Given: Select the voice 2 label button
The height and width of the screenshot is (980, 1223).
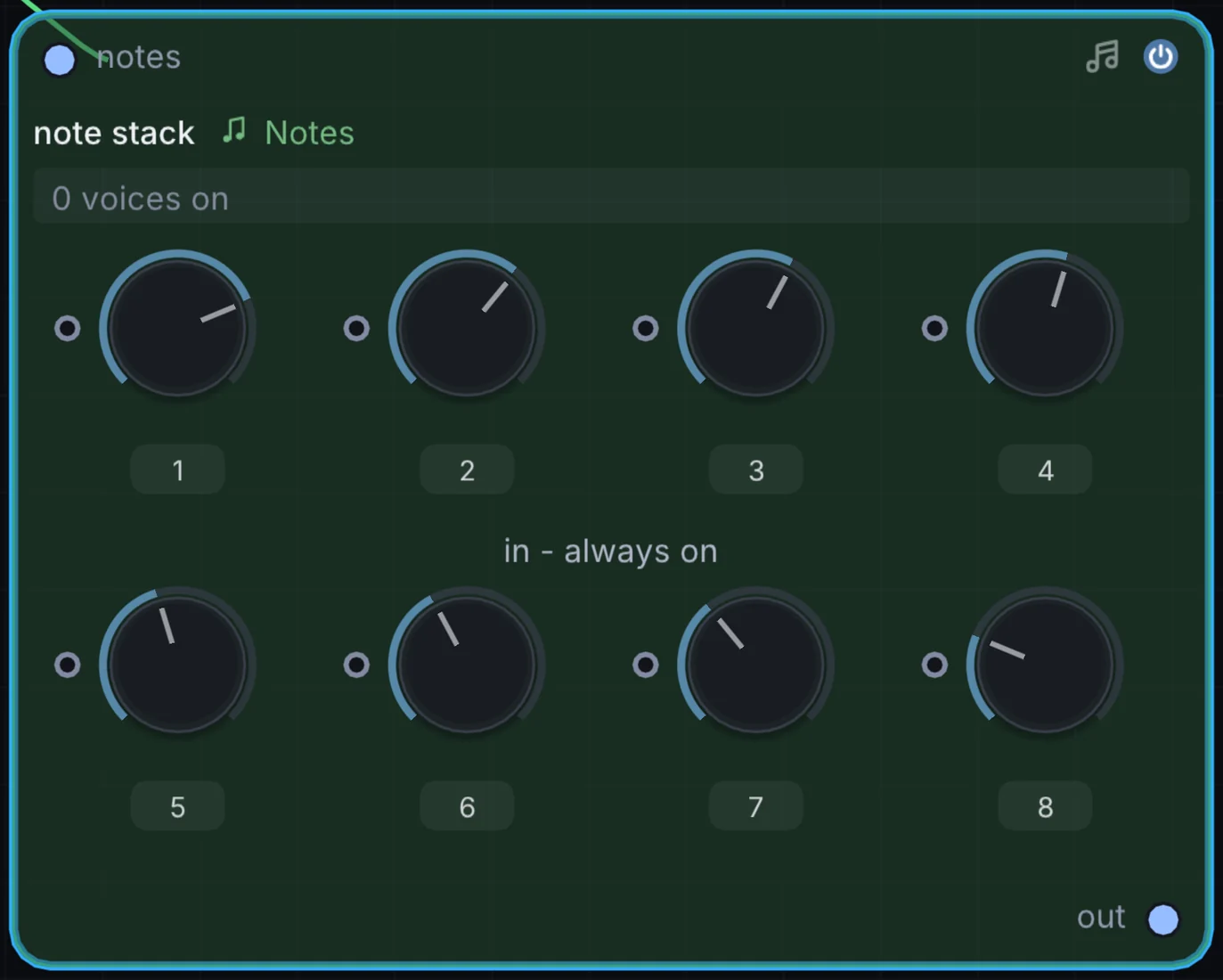Looking at the screenshot, I should [x=467, y=470].
